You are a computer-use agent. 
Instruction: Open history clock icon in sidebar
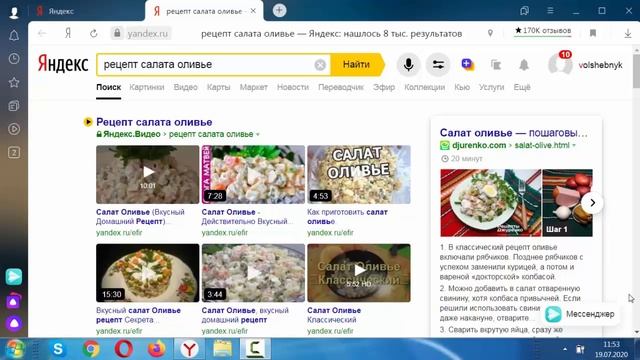click(14, 59)
